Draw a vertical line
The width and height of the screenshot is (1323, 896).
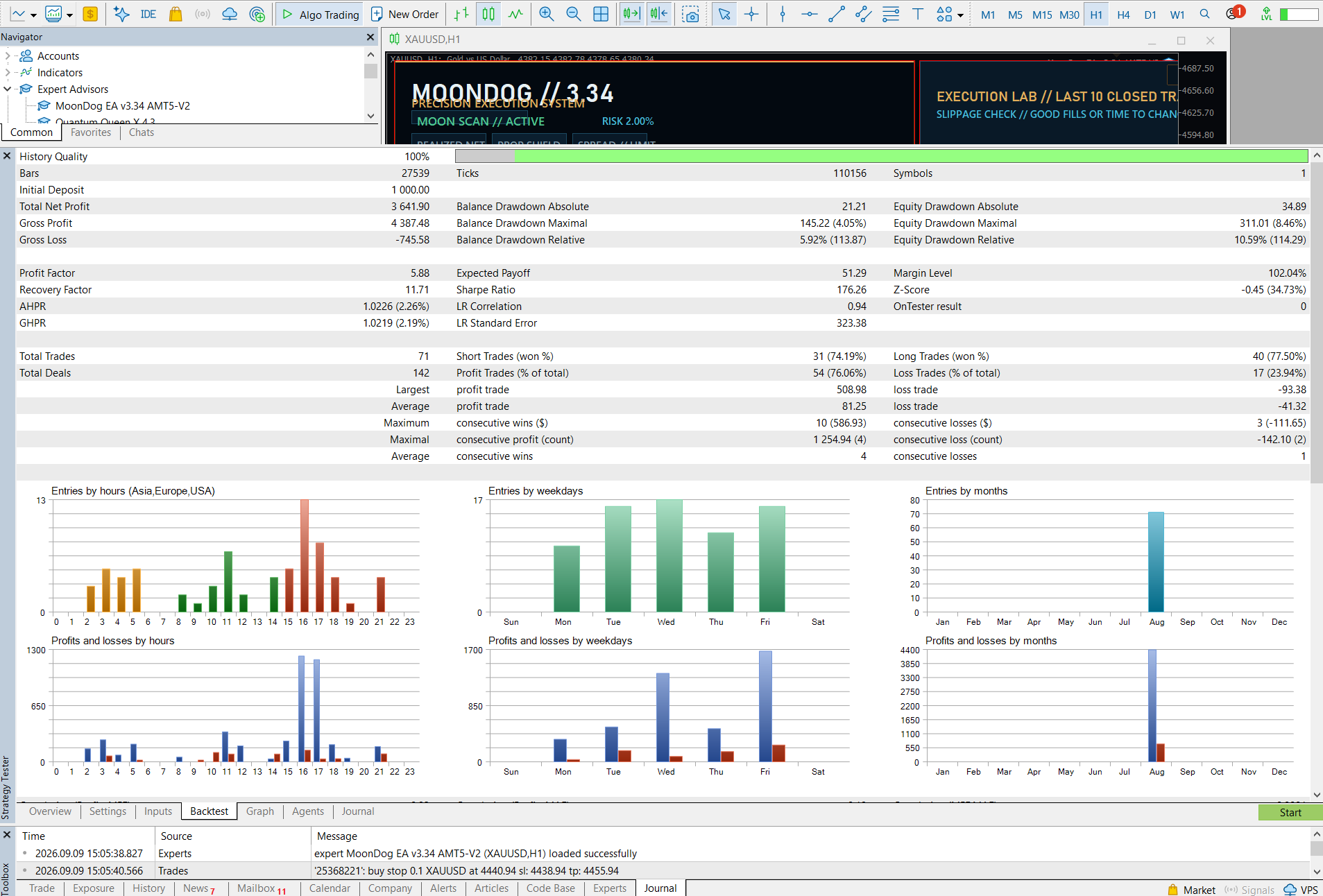point(783,14)
